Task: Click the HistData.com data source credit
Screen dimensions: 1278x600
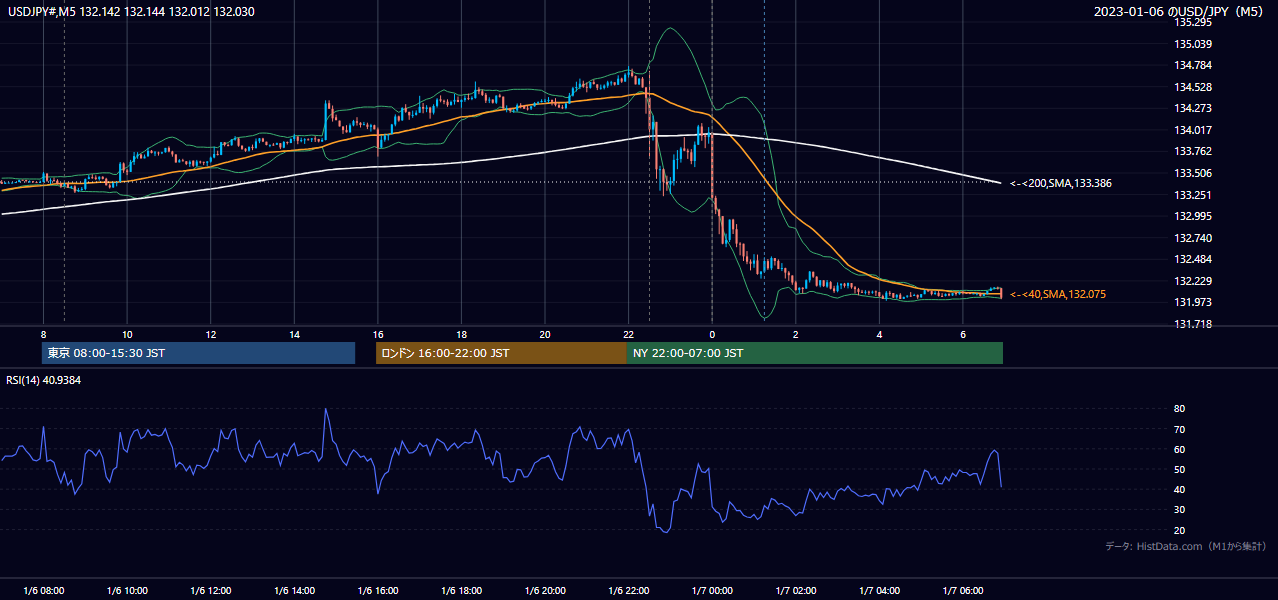Action: pos(1186,546)
